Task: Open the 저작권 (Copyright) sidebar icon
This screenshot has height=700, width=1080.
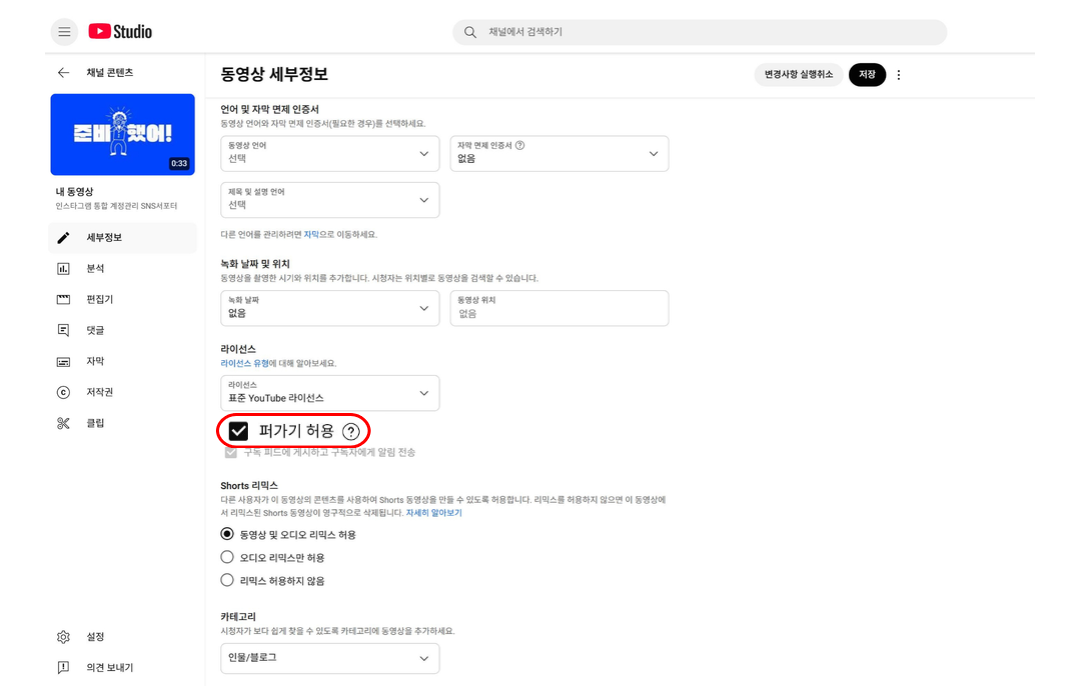Action: click(x=63, y=392)
